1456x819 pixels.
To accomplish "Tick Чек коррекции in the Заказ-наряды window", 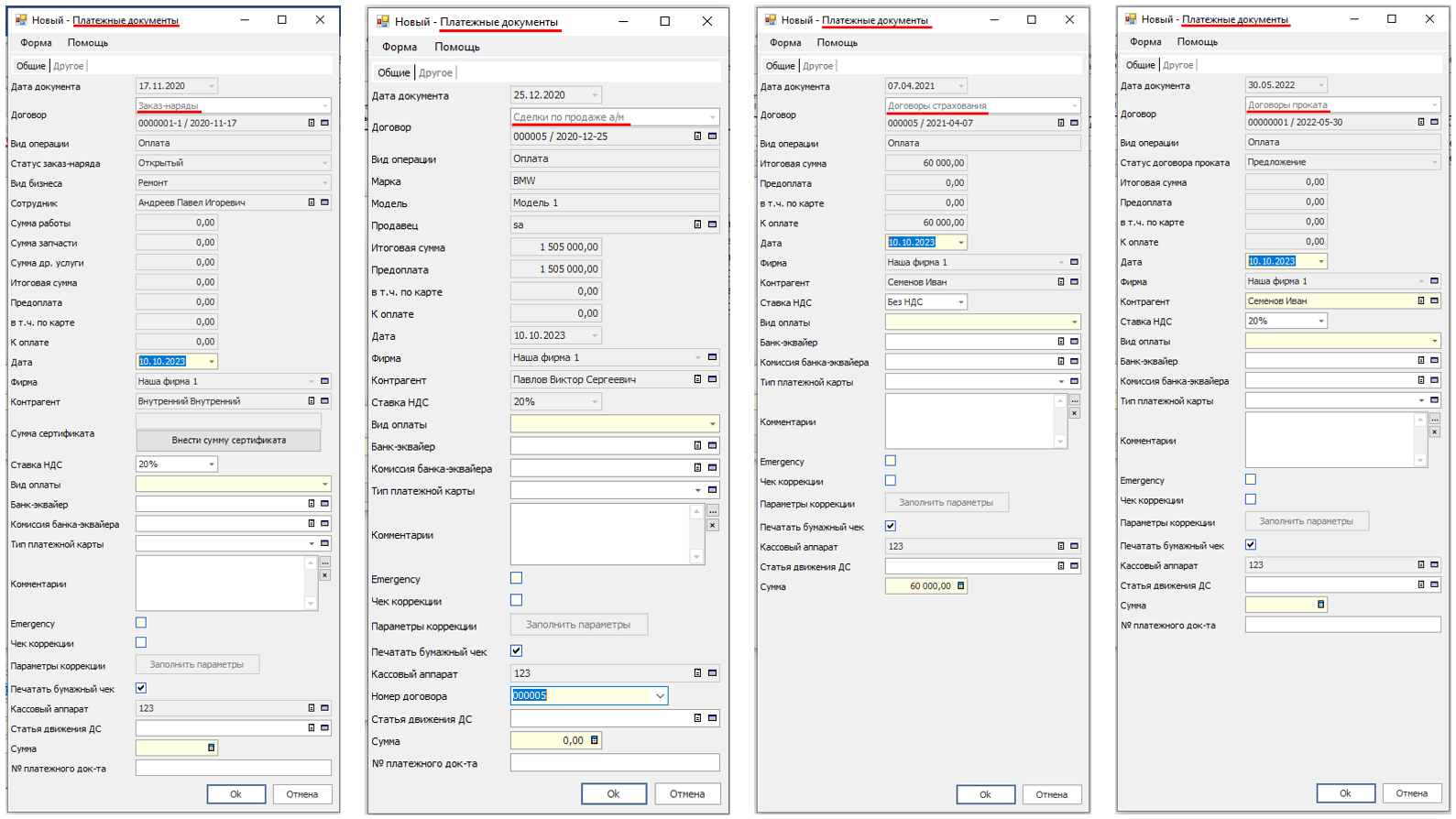I will point(141,643).
